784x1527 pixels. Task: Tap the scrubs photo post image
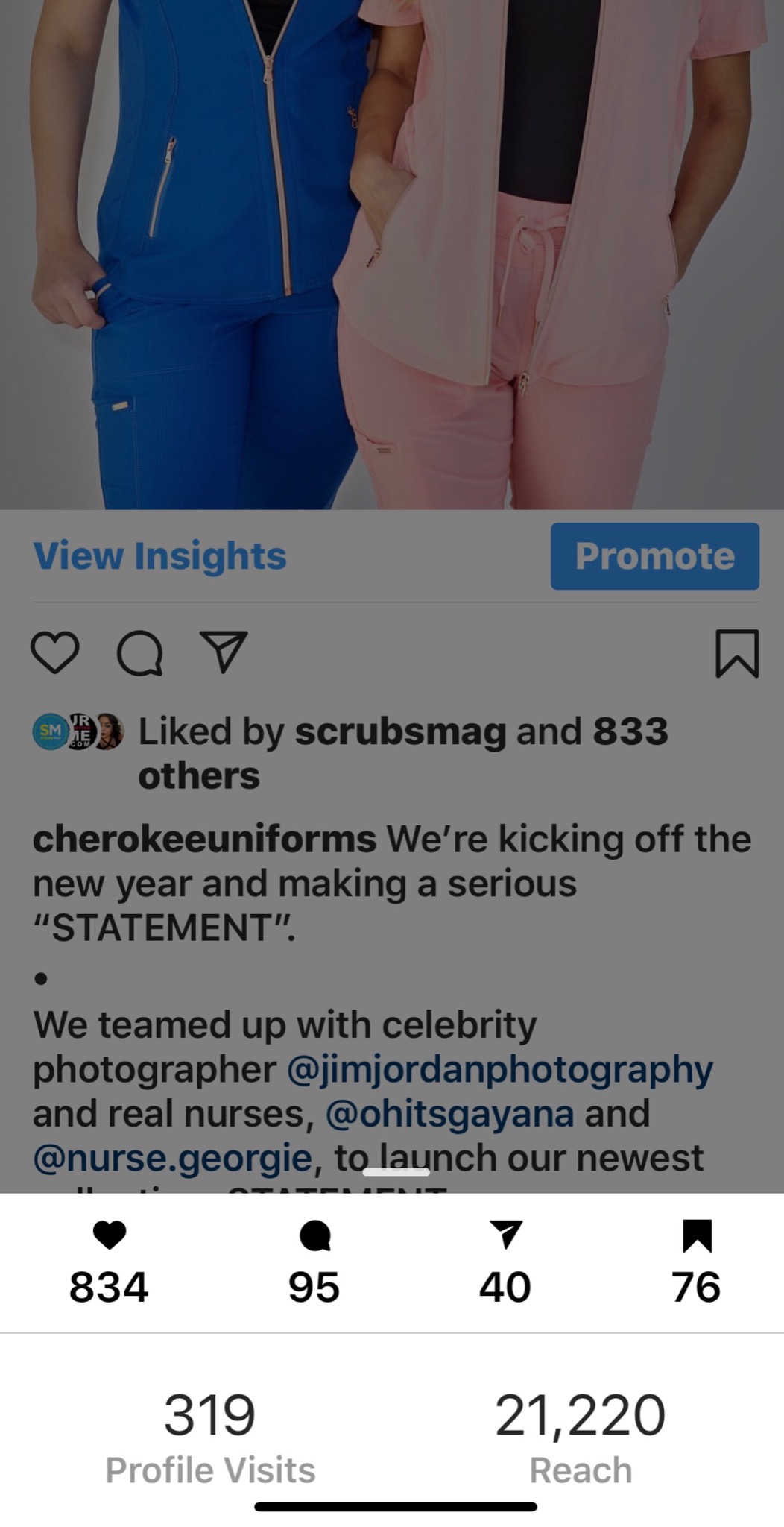(x=392, y=254)
